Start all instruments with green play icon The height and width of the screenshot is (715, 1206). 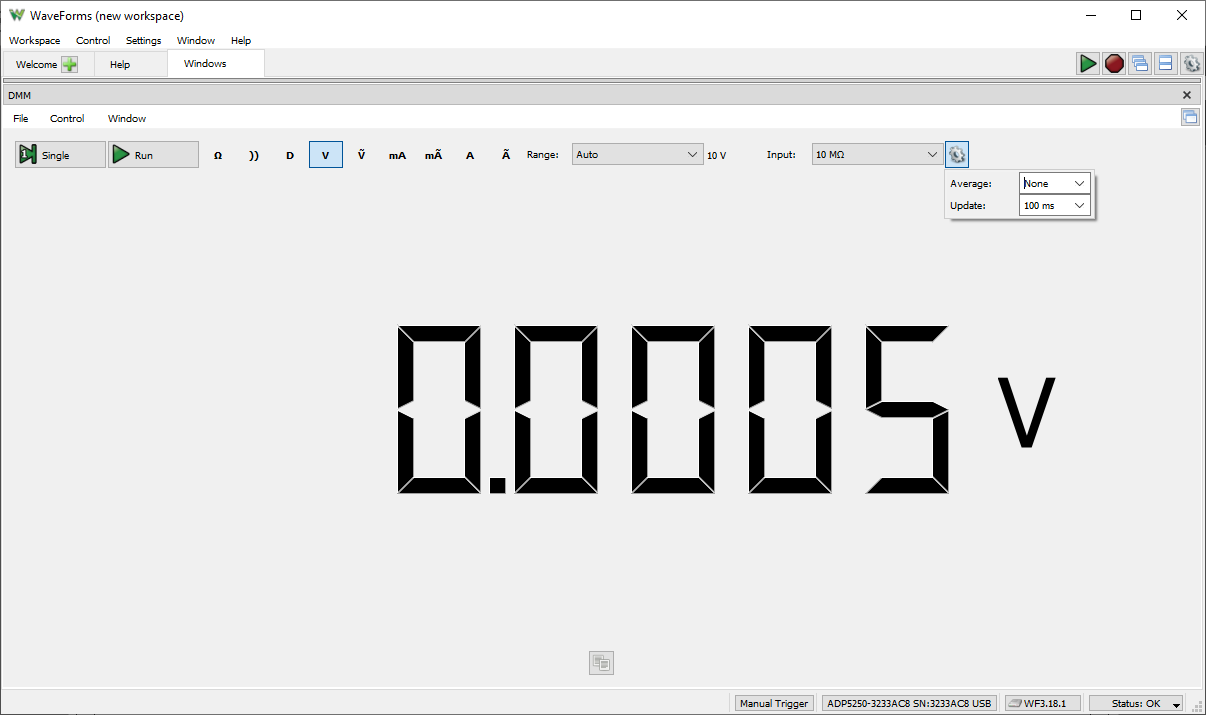click(x=1088, y=64)
